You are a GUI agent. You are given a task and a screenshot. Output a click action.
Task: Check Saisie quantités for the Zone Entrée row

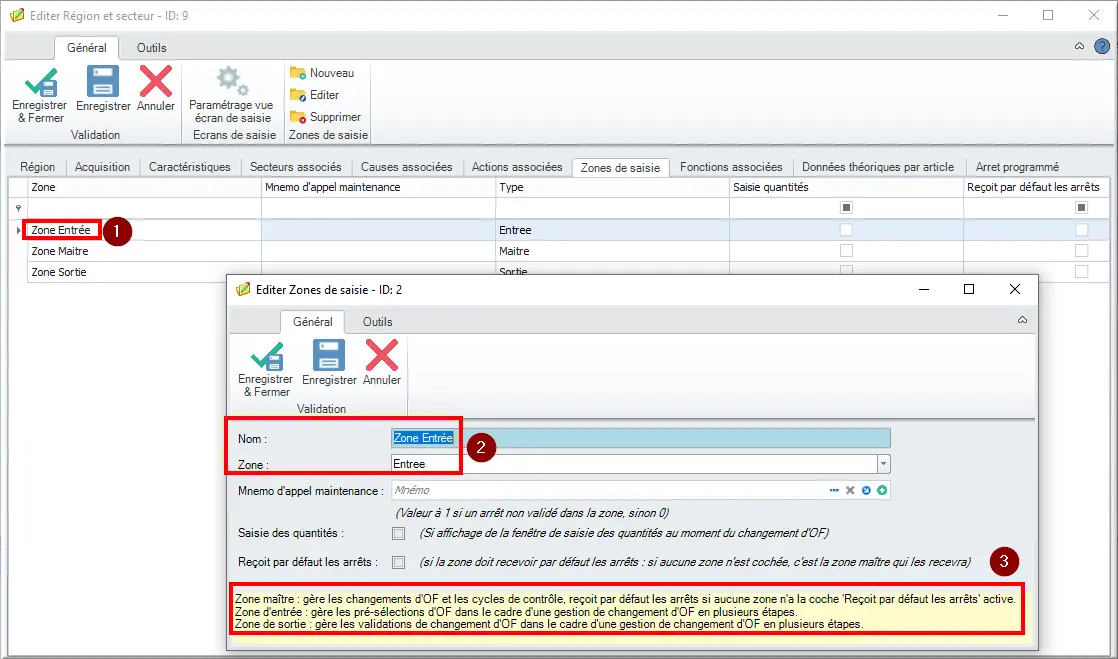(x=846, y=230)
